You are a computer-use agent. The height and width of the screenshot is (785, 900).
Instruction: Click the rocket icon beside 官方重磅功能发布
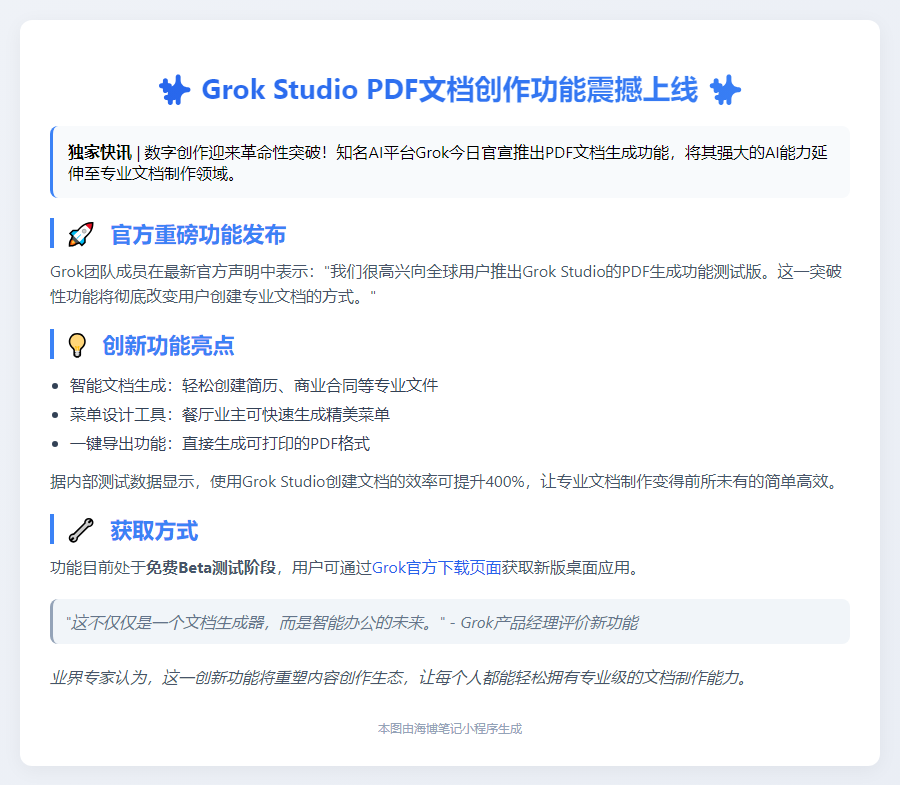(x=80, y=234)
